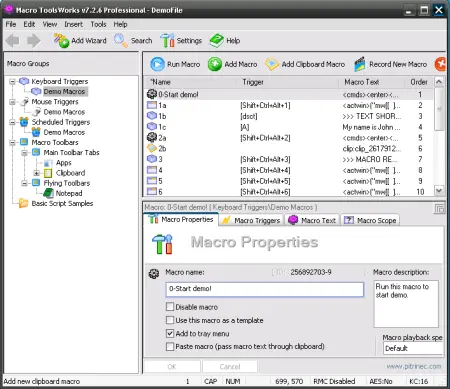450x389 pixels.
Task: Click into the Macro name field
Action: tap(265, 289)
